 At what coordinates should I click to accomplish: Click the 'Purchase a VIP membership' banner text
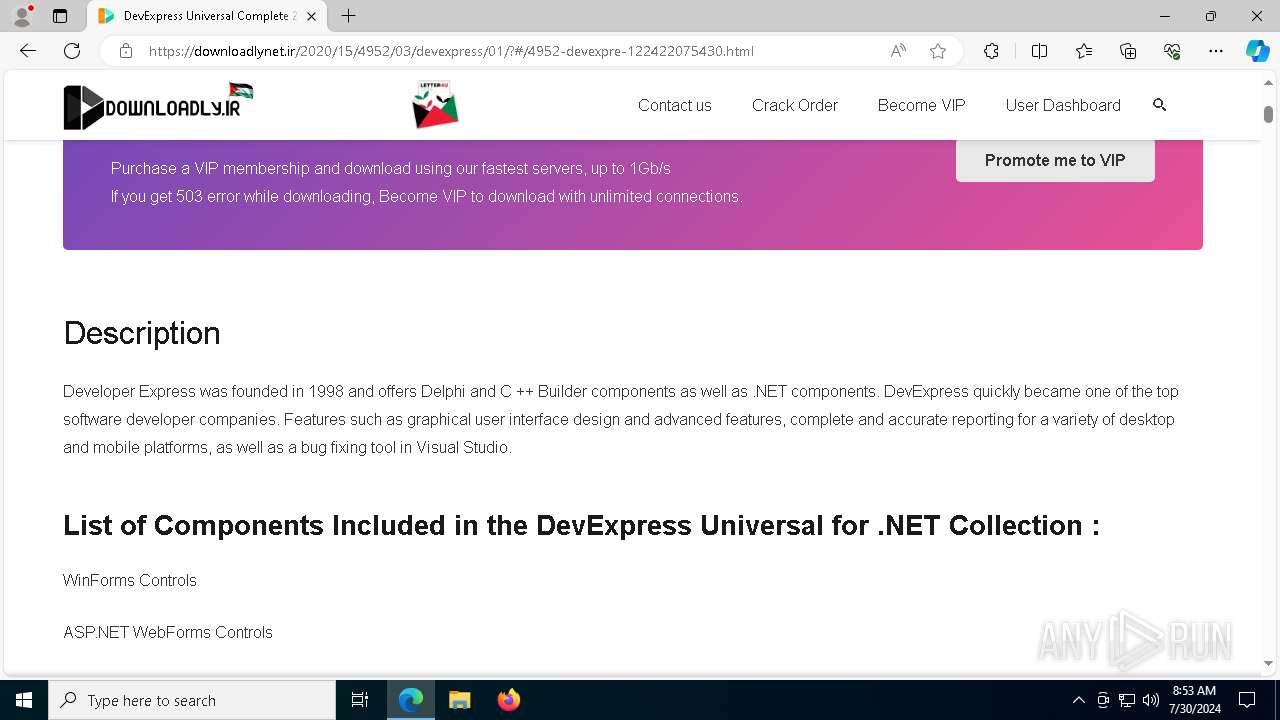click(391, 168)
